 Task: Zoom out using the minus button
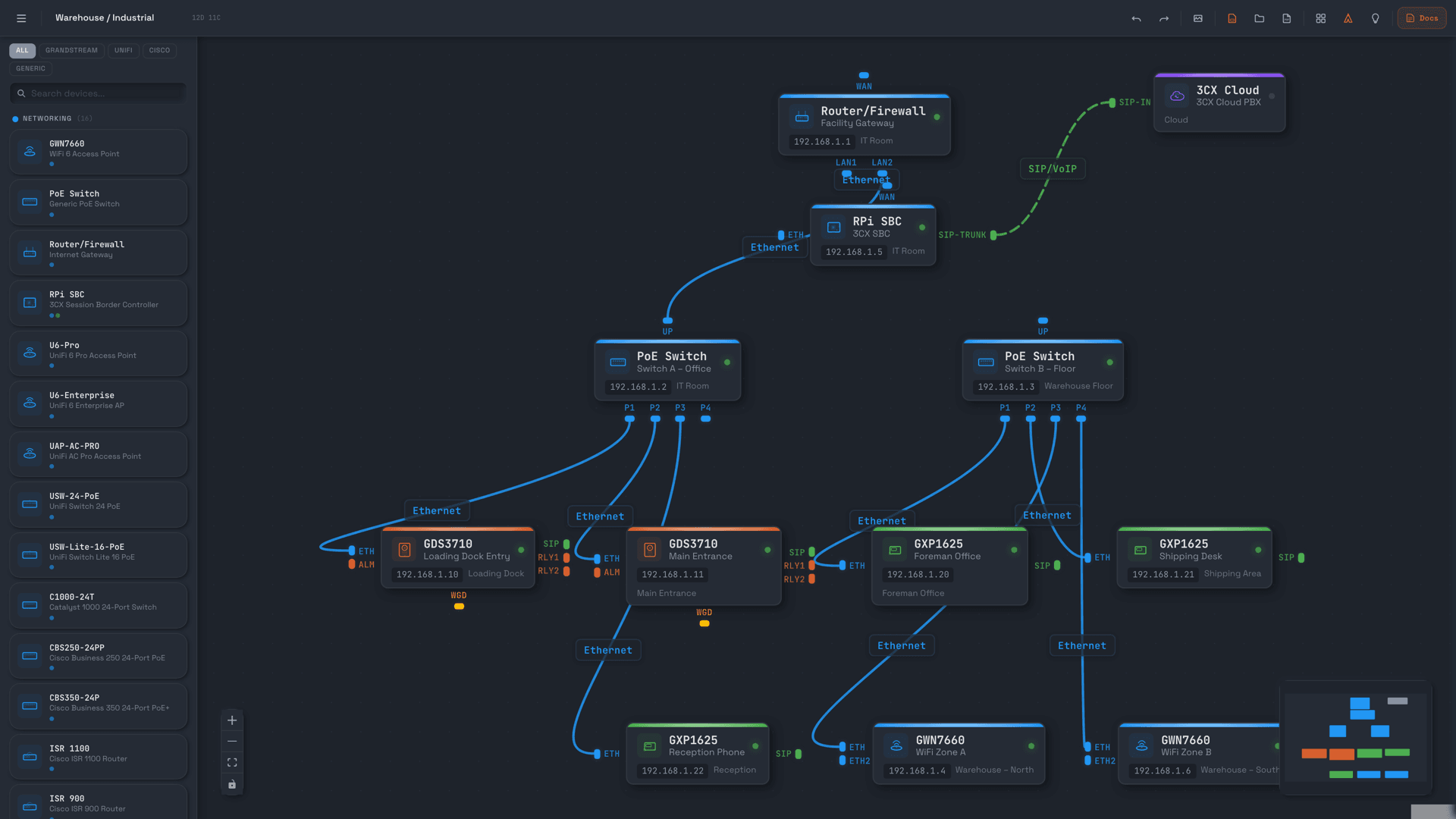pyautogui.click(x=232, y=741)
